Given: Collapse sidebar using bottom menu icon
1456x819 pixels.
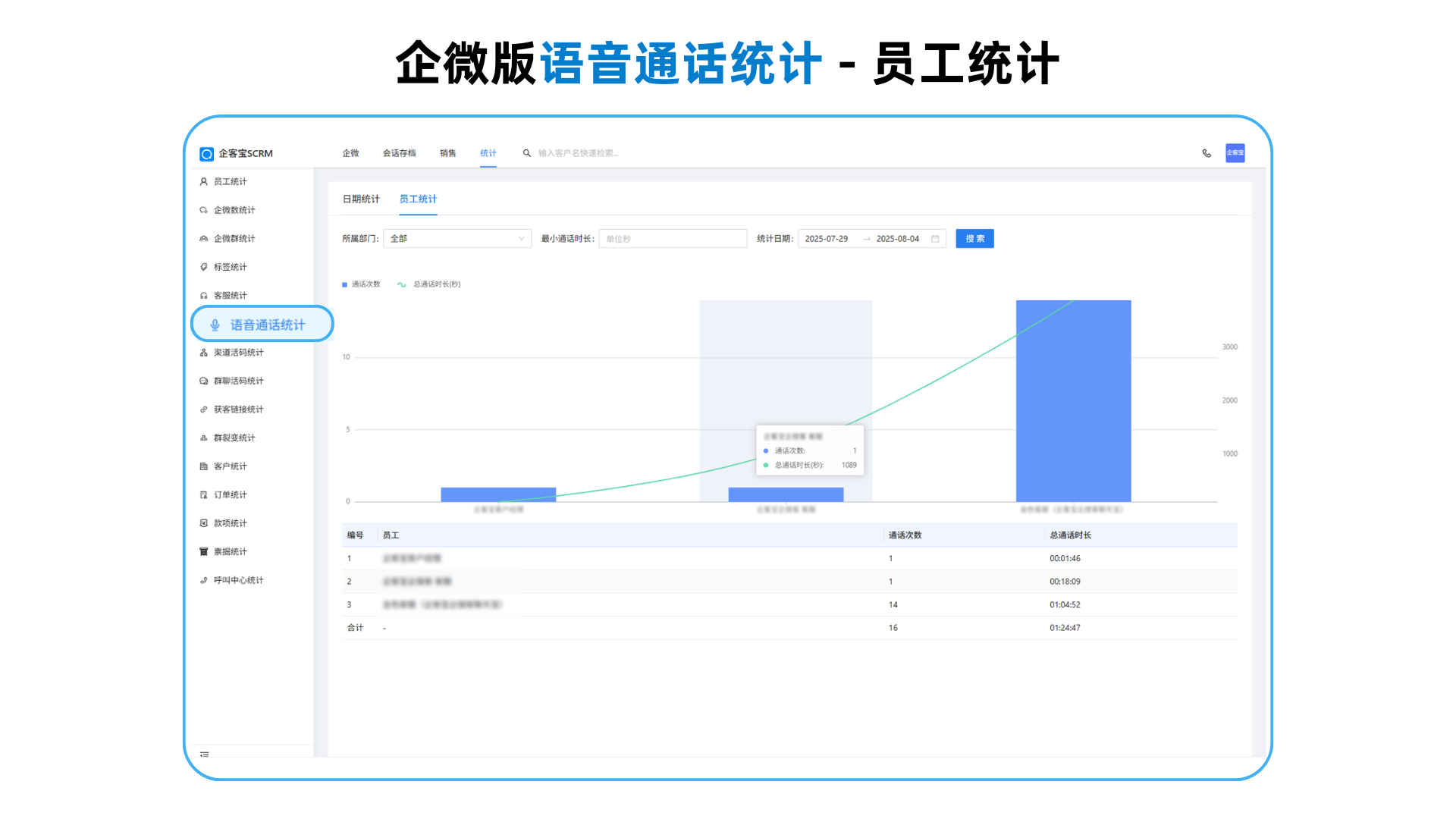Looking at the screenshot, I should 204,755.
